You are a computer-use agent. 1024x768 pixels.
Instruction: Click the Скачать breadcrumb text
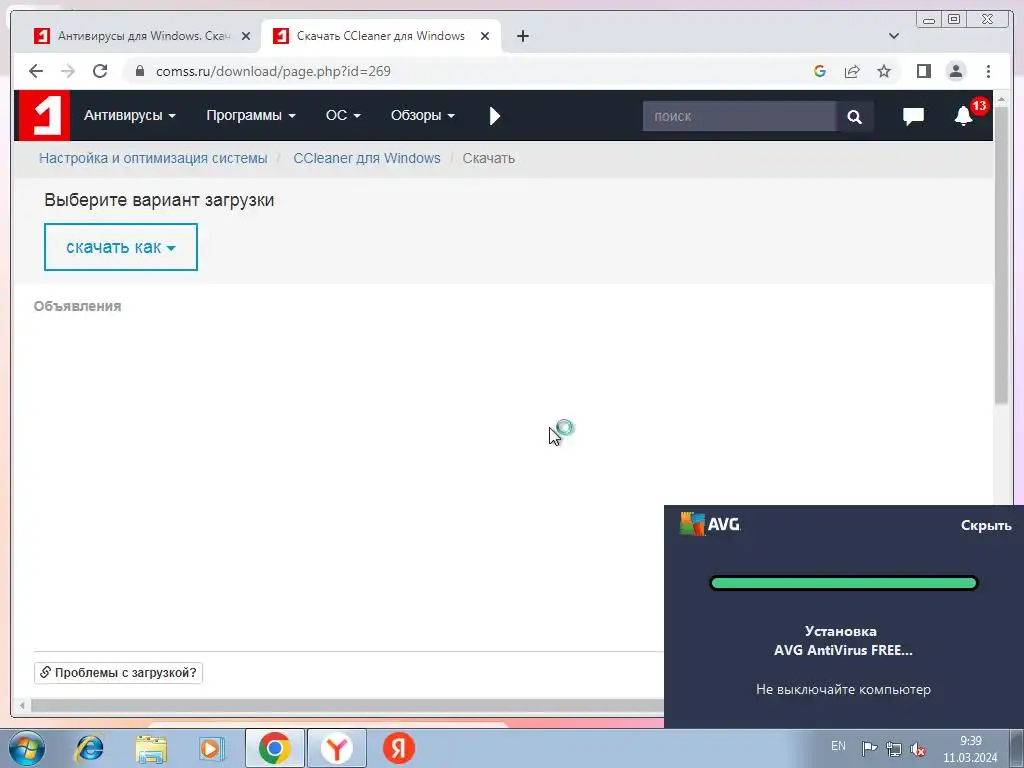coord(488,158)
